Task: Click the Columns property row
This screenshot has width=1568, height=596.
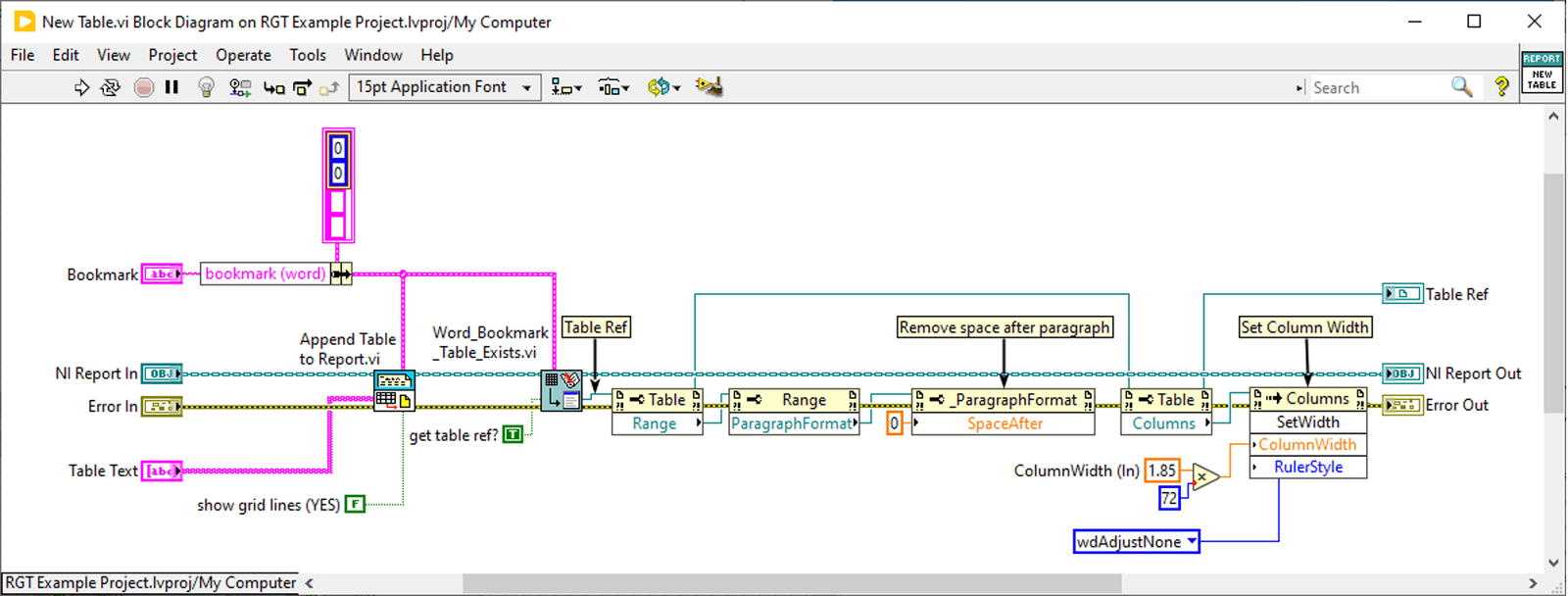Action: point(1166,423)
